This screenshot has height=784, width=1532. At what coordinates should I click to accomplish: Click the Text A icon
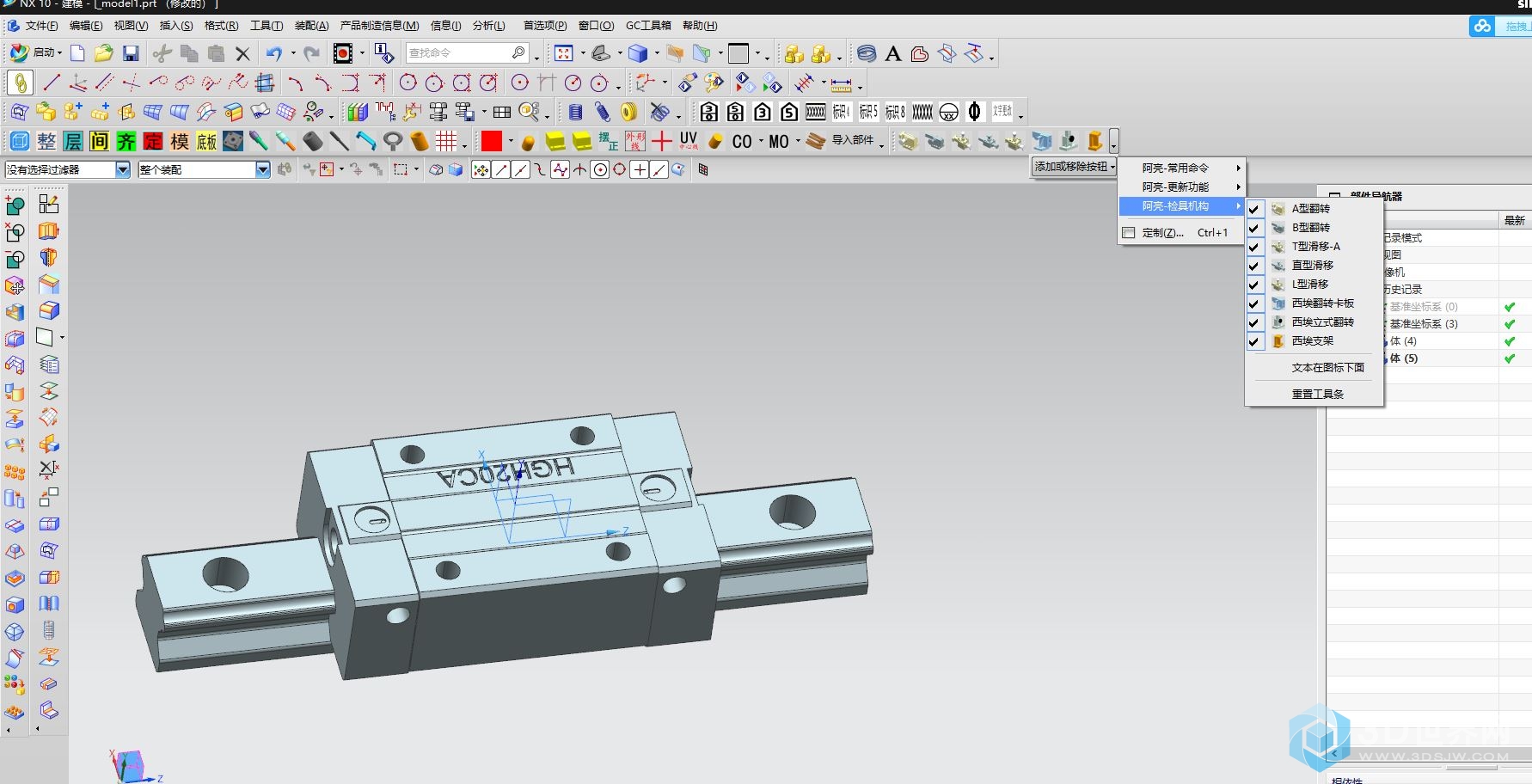click(893, 53)
